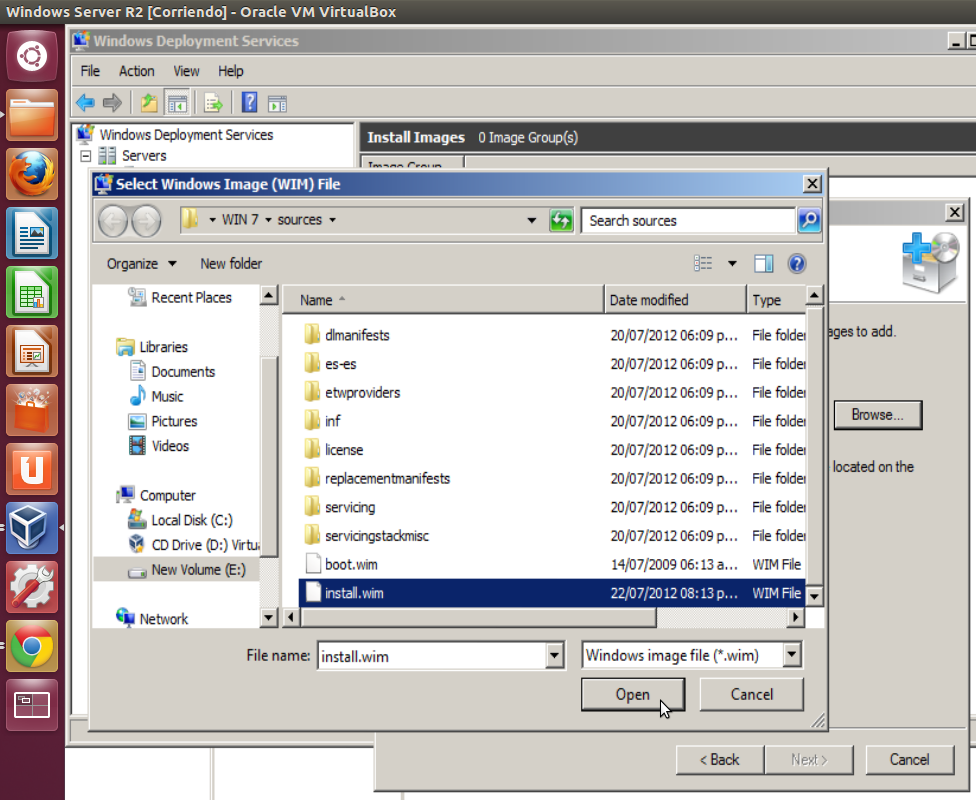Open Ubuntu Software Center in the dock

click(x=32, y=410)
